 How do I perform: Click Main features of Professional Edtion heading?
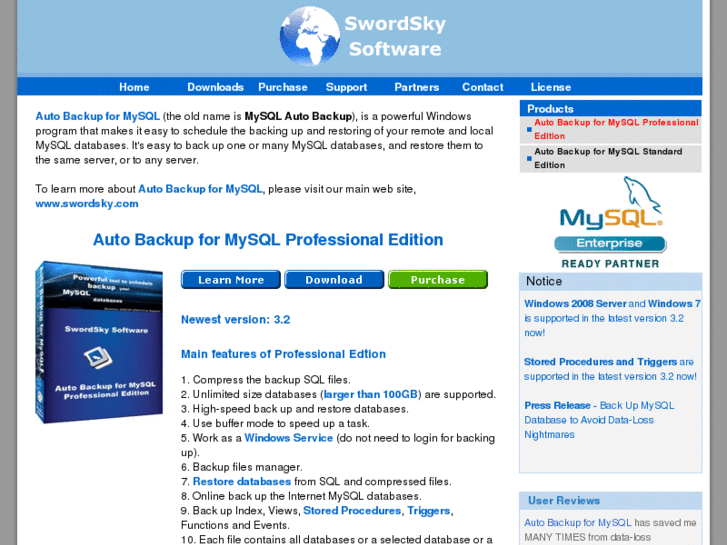283,354
